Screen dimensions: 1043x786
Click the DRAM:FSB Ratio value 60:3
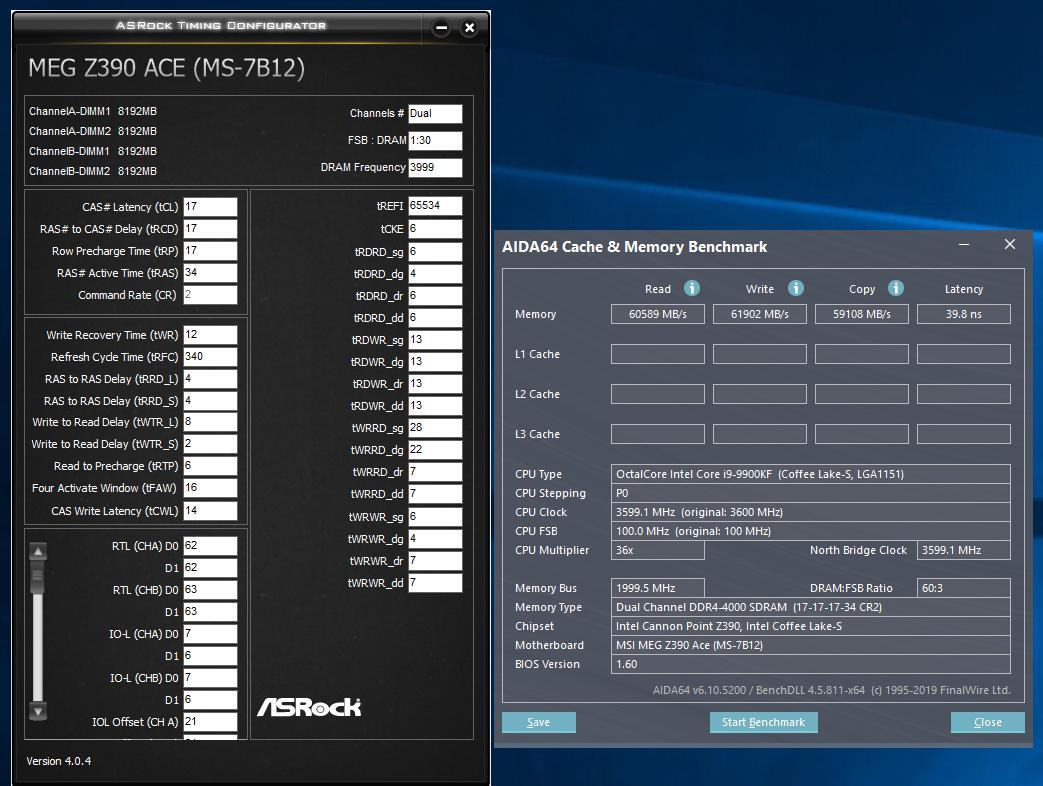click(x=964, y=588)
